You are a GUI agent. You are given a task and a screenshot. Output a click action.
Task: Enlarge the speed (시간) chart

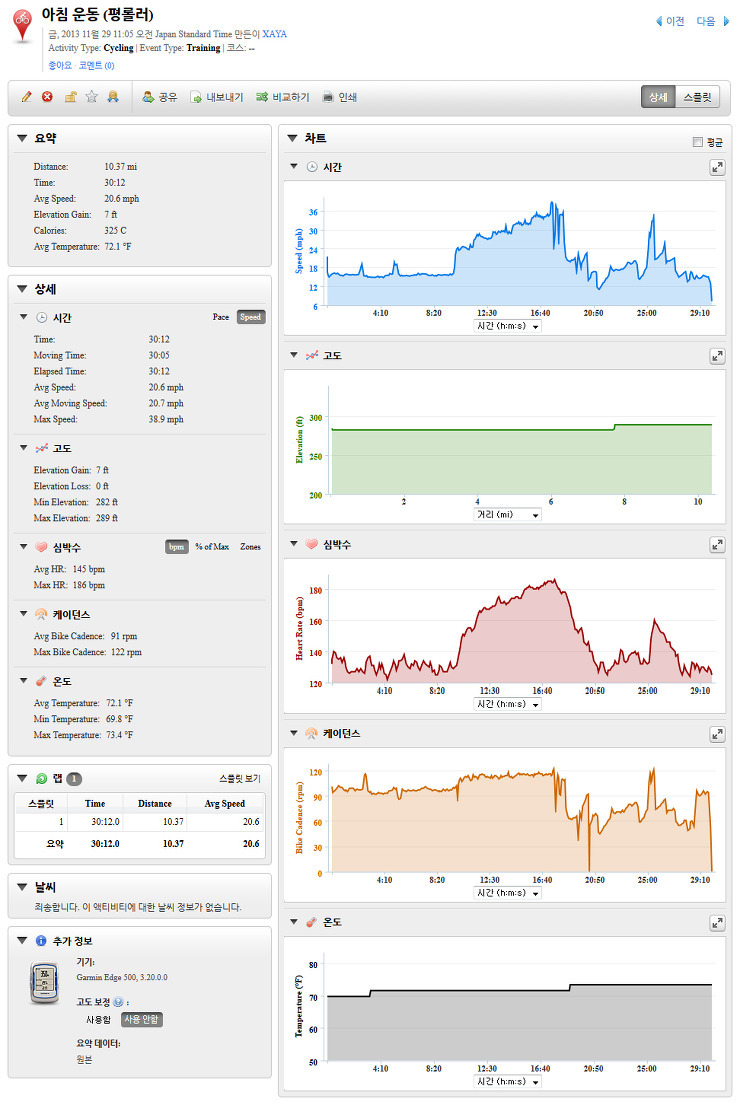[x=717, y=168]
